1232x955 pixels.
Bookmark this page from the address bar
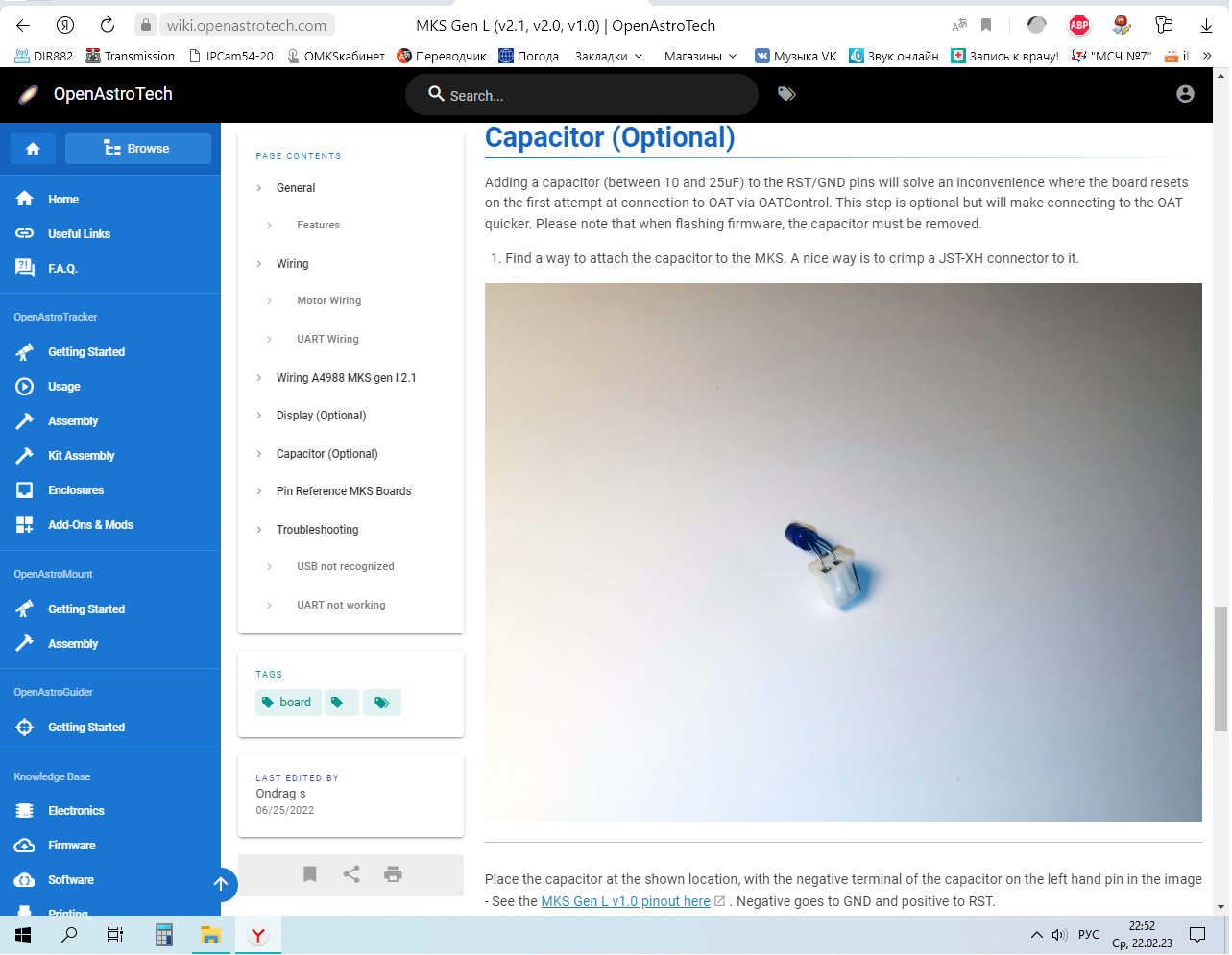coord(986,25)
